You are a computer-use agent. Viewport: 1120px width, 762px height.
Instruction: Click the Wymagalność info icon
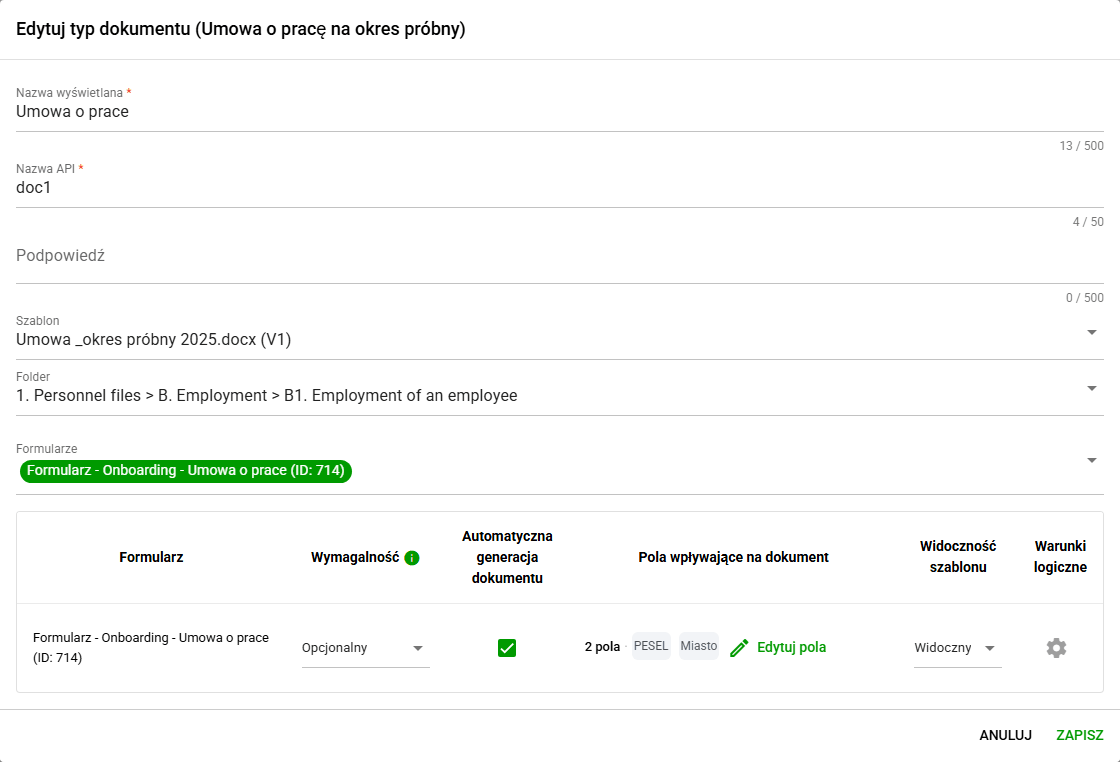(x=412, y=558)
